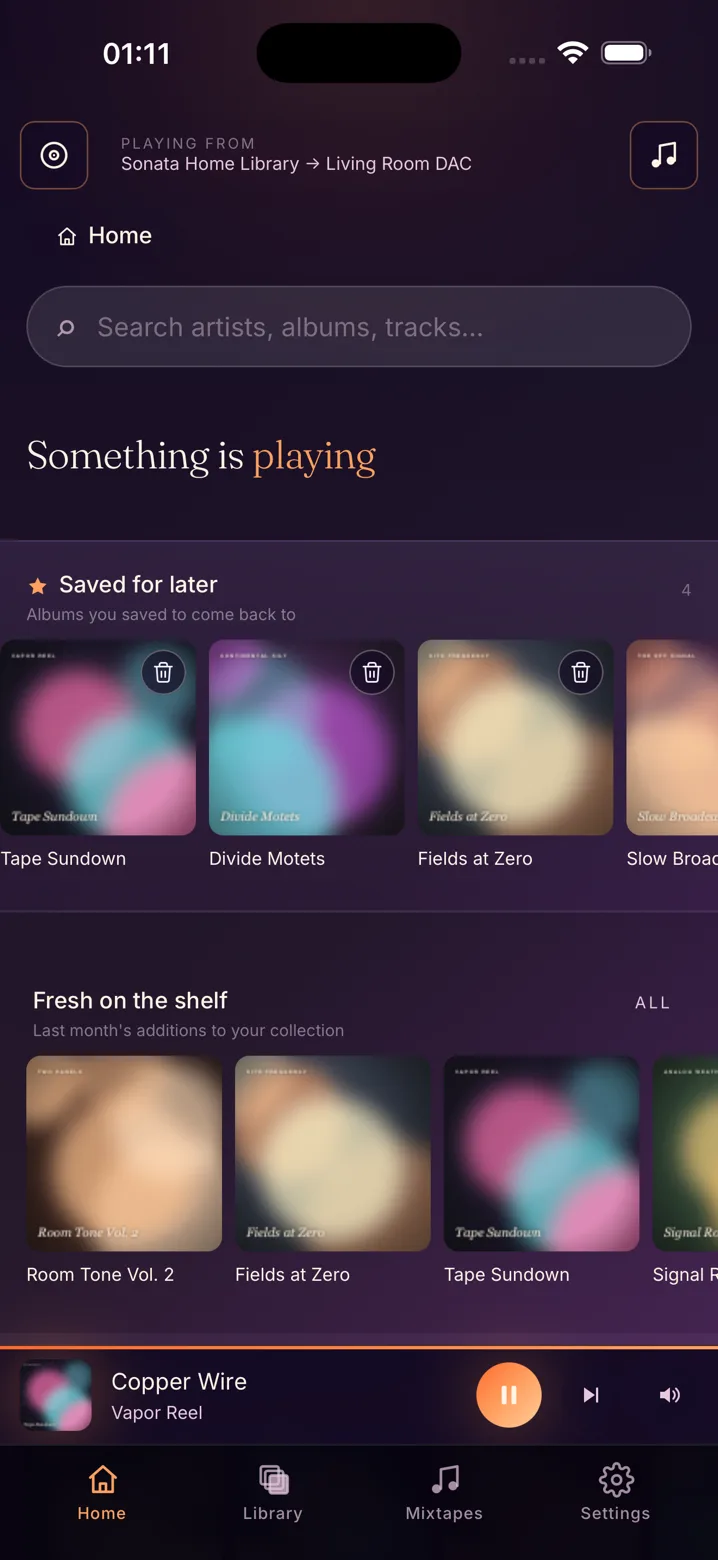The width and height of the screenshot is (718, 1560).
Task: Open the Settings gear tab
Action: 615,1492
